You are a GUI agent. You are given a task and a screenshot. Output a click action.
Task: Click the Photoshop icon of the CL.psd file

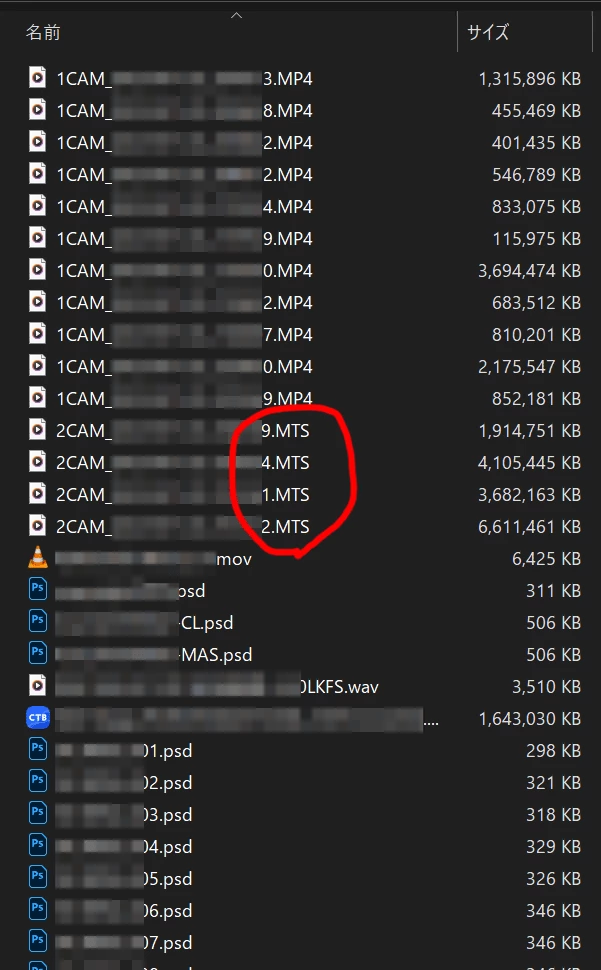click(38, 621)
